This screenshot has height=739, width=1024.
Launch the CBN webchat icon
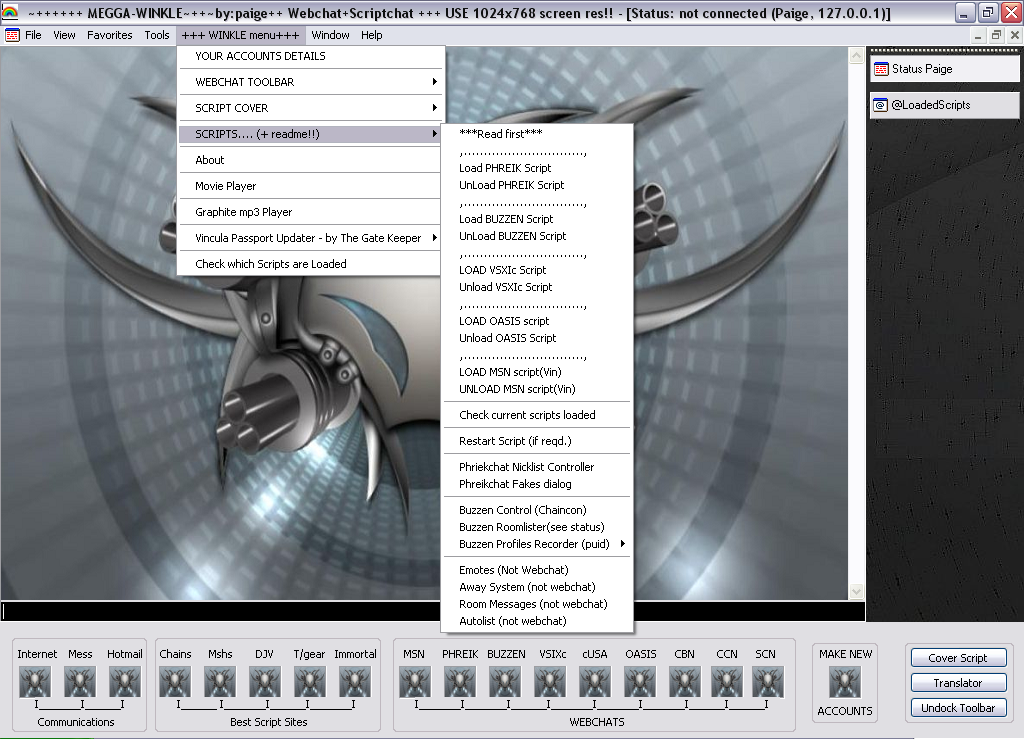pyautogui.click(x=685, y=682)
